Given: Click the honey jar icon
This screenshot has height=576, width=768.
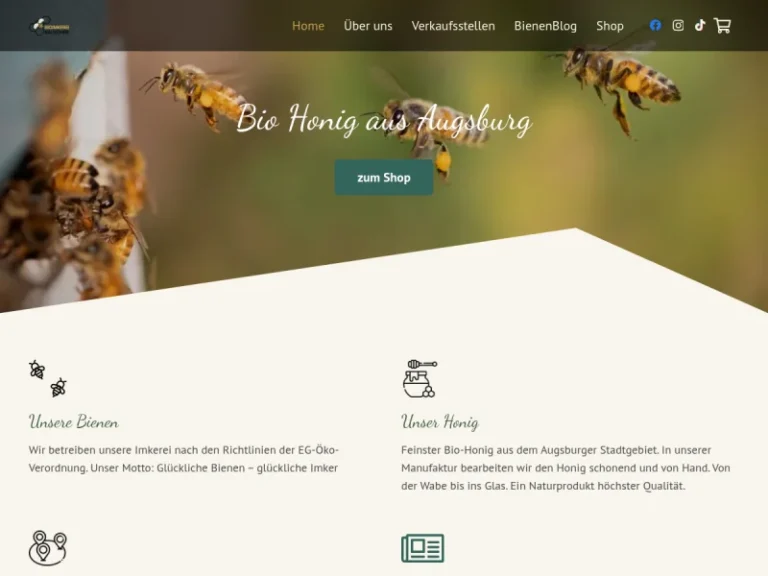Looking at the screenshot, I should click(x=420, y=379).
